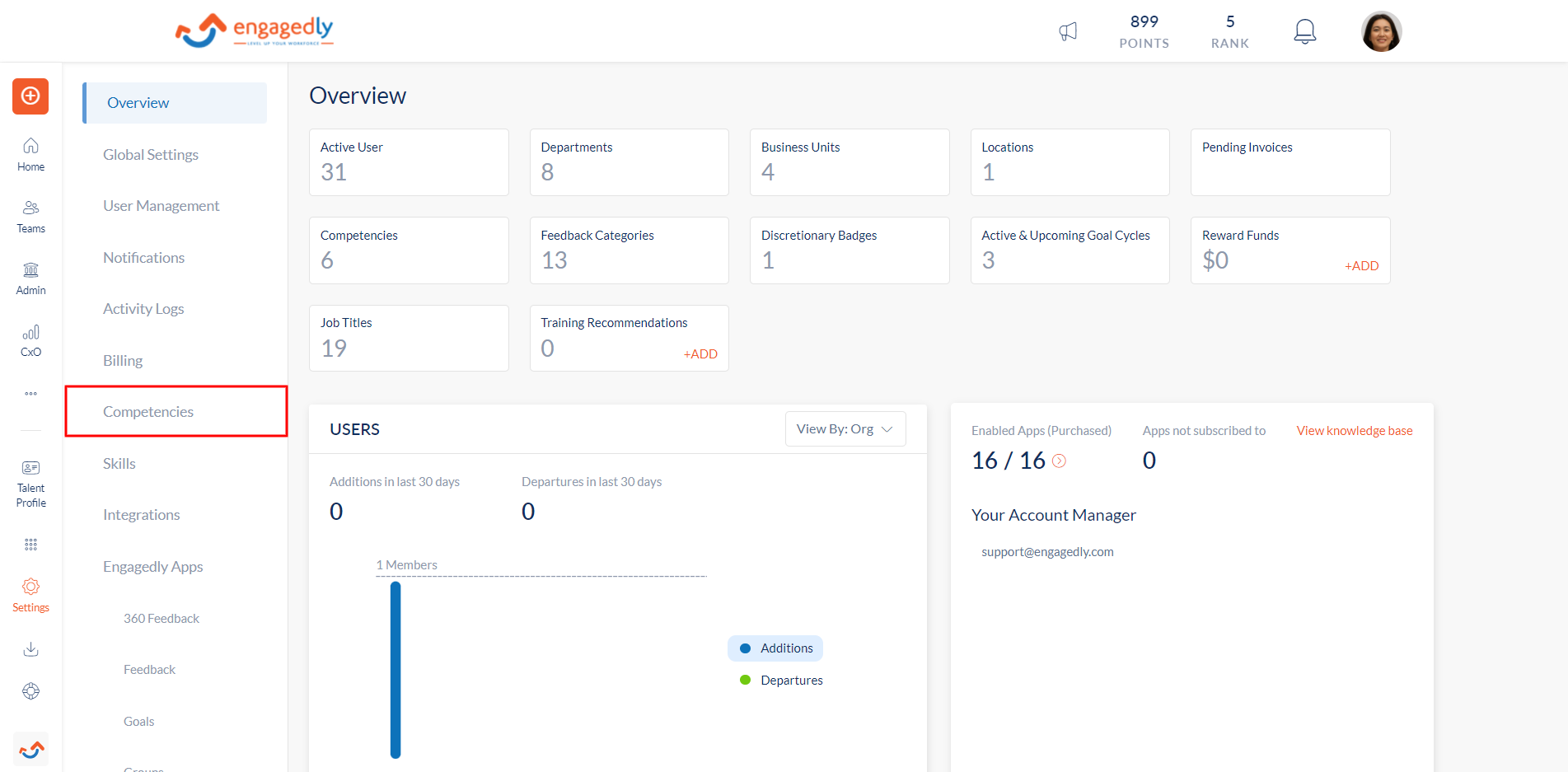Click +ADD on Training Recommendations card
The width and height of the screenshot is (1568, 772).
(x=700, y=354)
